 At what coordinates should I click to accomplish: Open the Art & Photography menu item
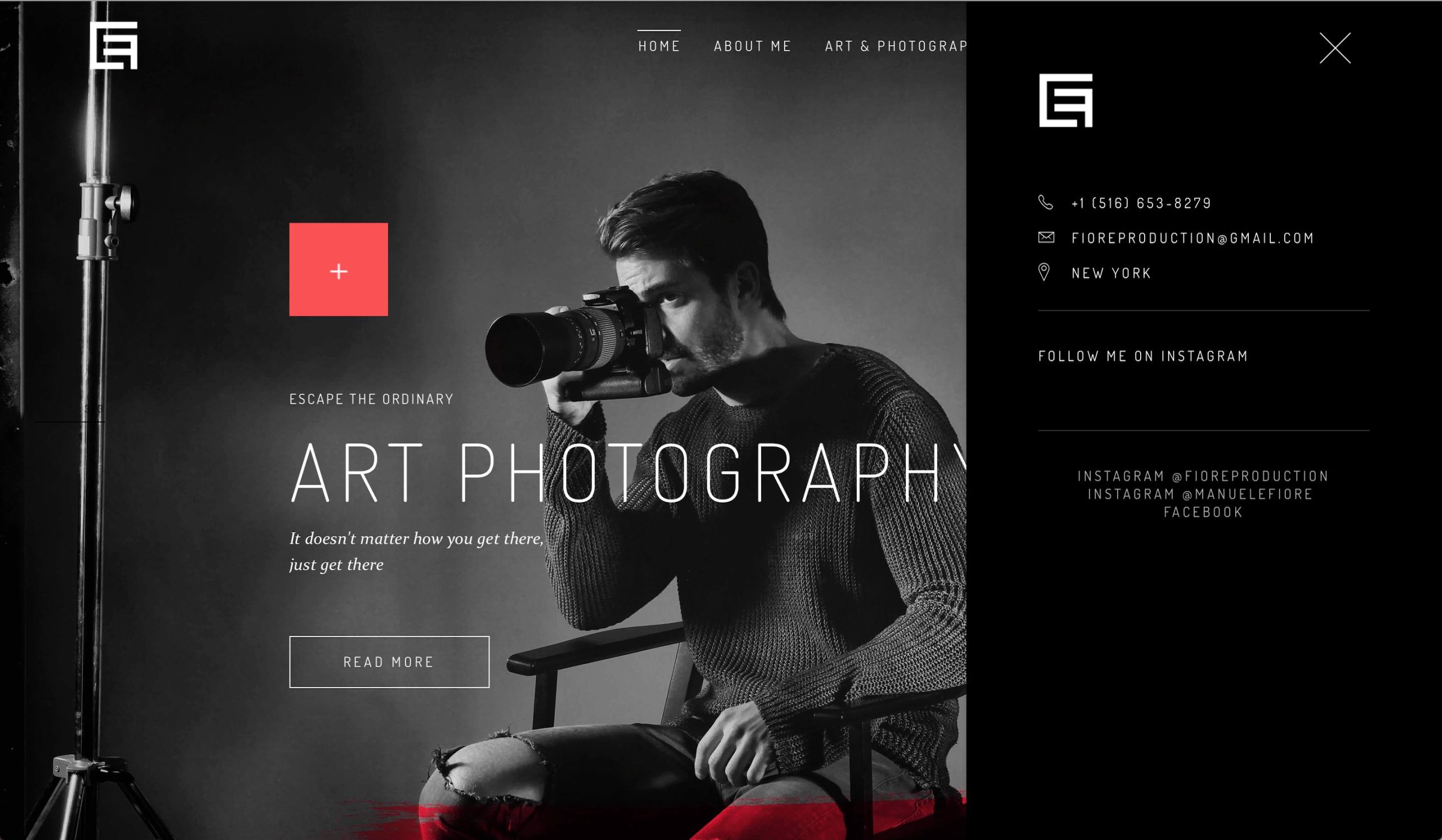896,46
